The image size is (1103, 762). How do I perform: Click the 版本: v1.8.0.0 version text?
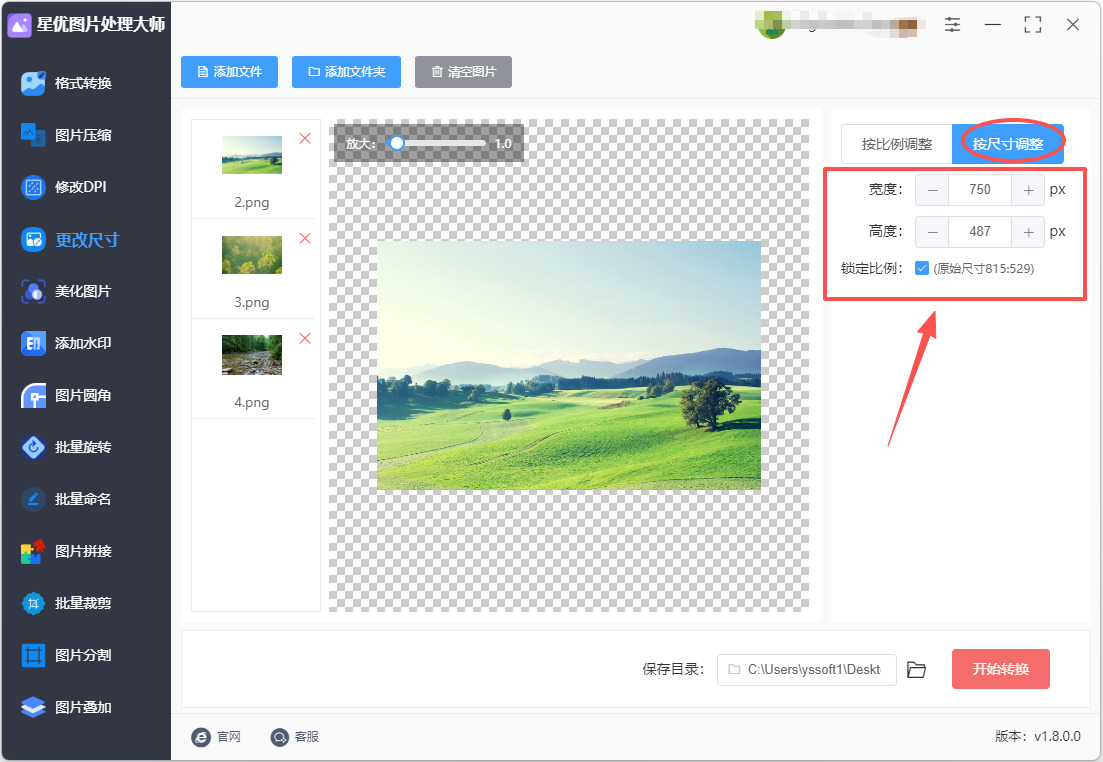point(1038,736)
